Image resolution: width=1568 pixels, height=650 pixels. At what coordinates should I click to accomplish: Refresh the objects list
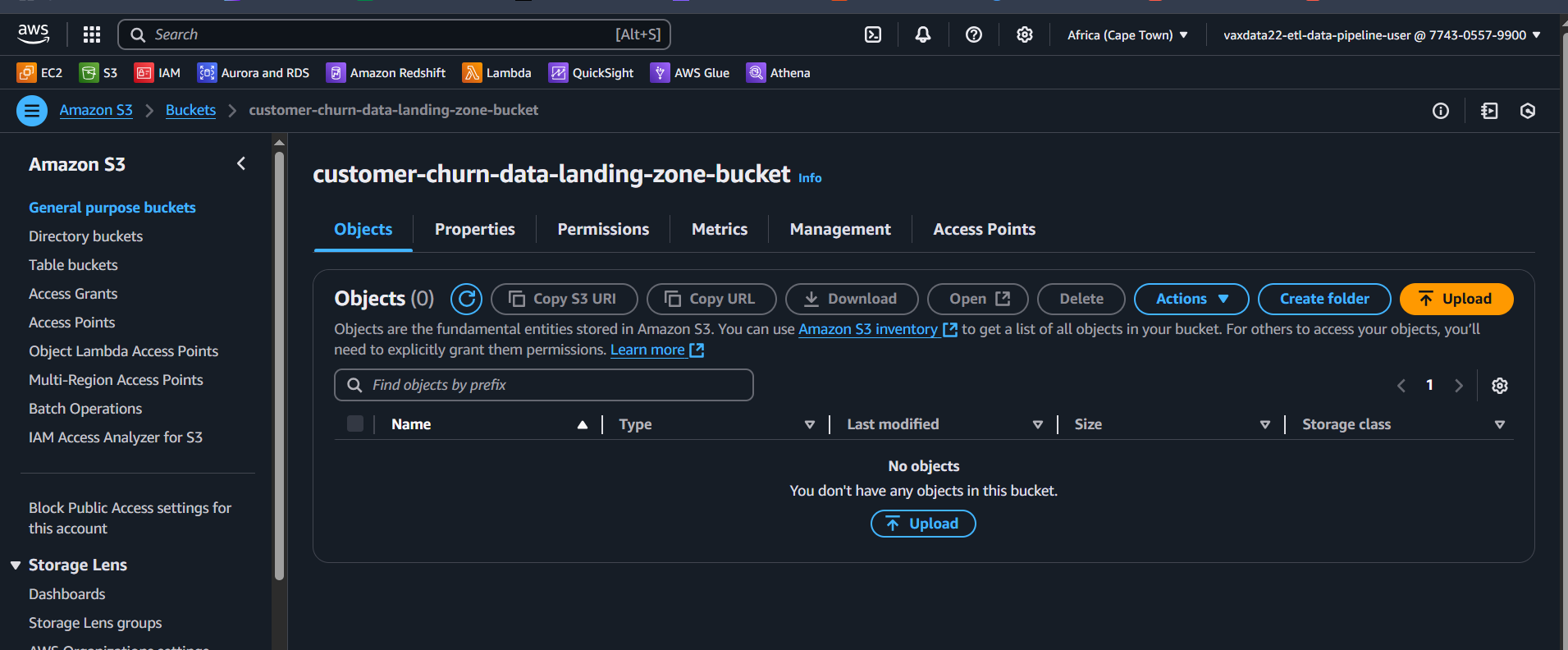click(x=466, y=299)
